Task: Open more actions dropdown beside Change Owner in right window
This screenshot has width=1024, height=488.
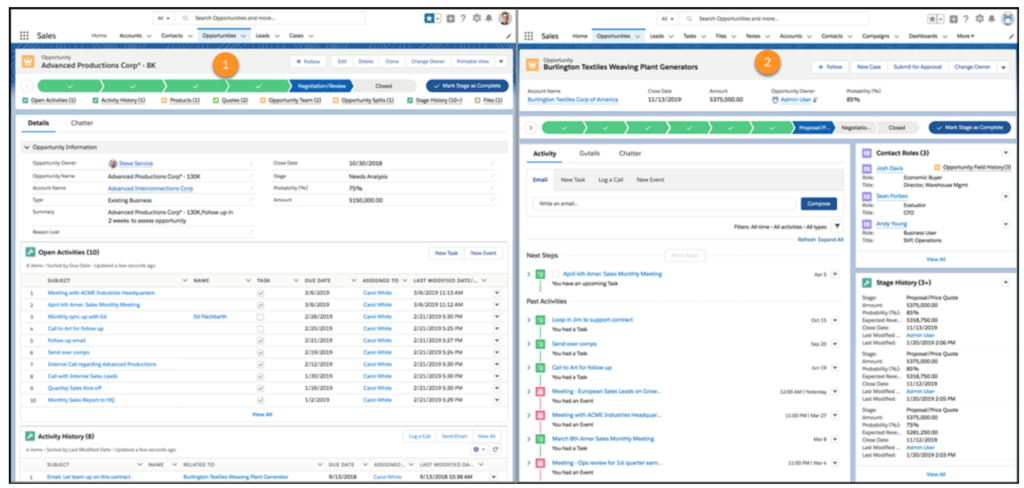Action: coord(1003,67)
